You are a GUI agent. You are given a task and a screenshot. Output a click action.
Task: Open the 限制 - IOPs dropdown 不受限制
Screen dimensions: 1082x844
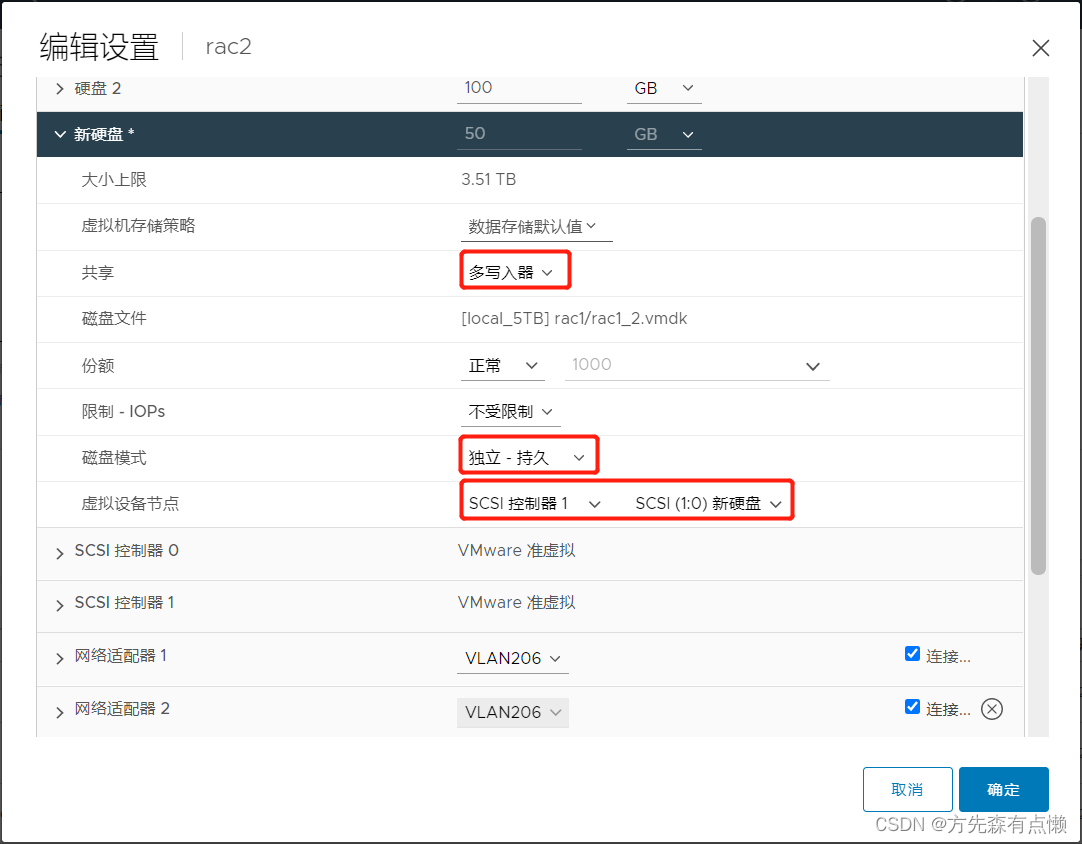click(510, 410)
